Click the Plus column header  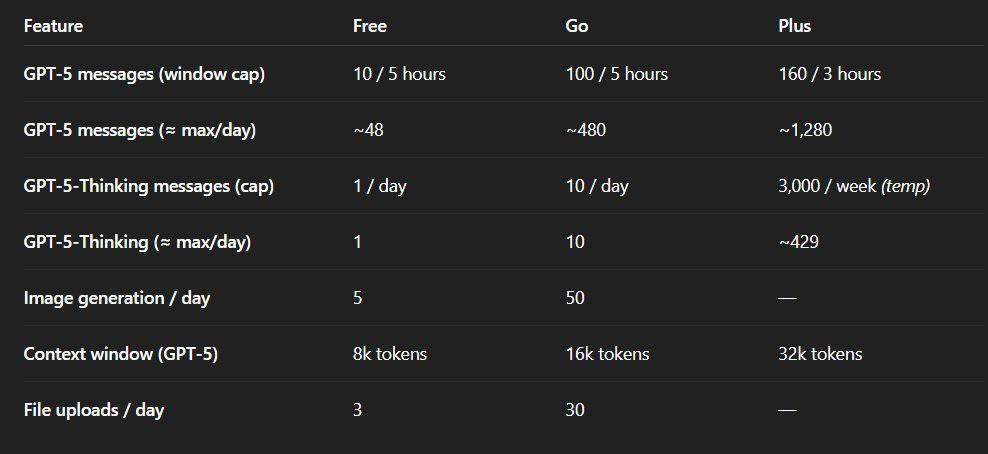tap(794, 26)
